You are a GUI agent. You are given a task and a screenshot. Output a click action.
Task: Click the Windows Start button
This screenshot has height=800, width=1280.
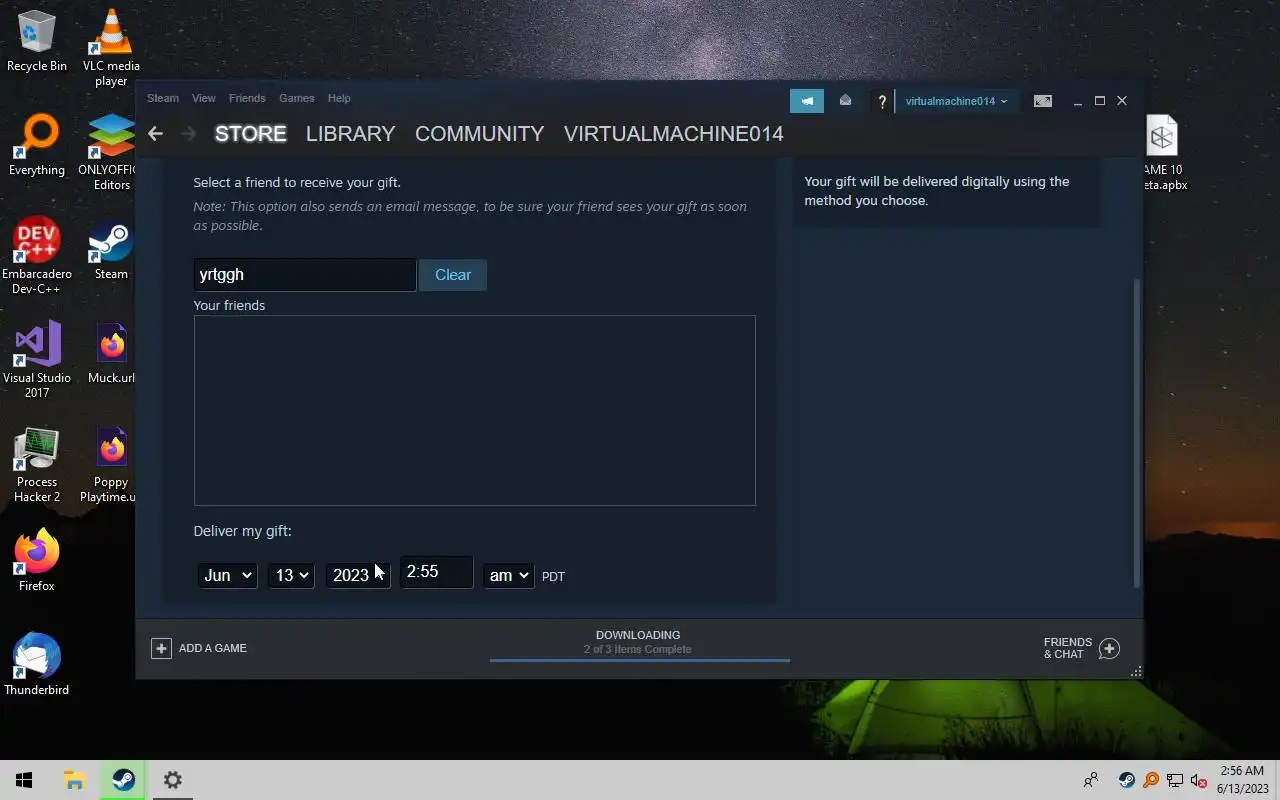24,780
